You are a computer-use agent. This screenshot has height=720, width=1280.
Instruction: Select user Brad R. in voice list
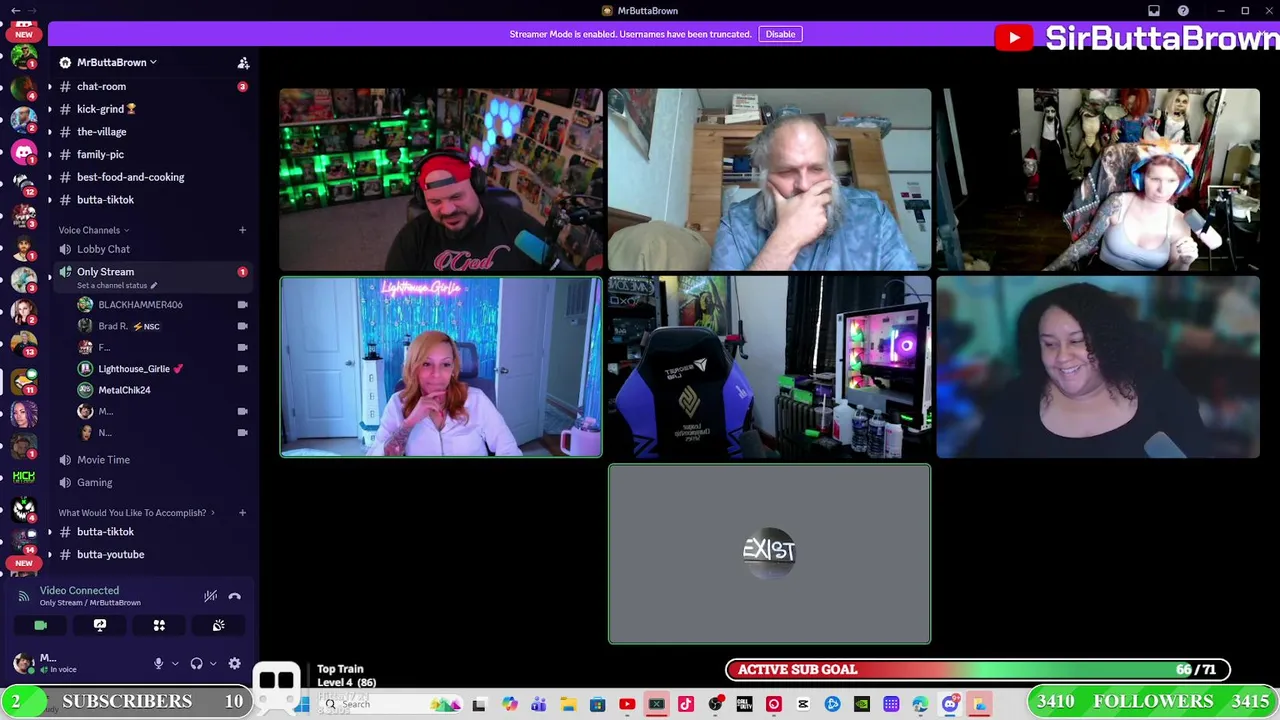click(x=128, y=326)
